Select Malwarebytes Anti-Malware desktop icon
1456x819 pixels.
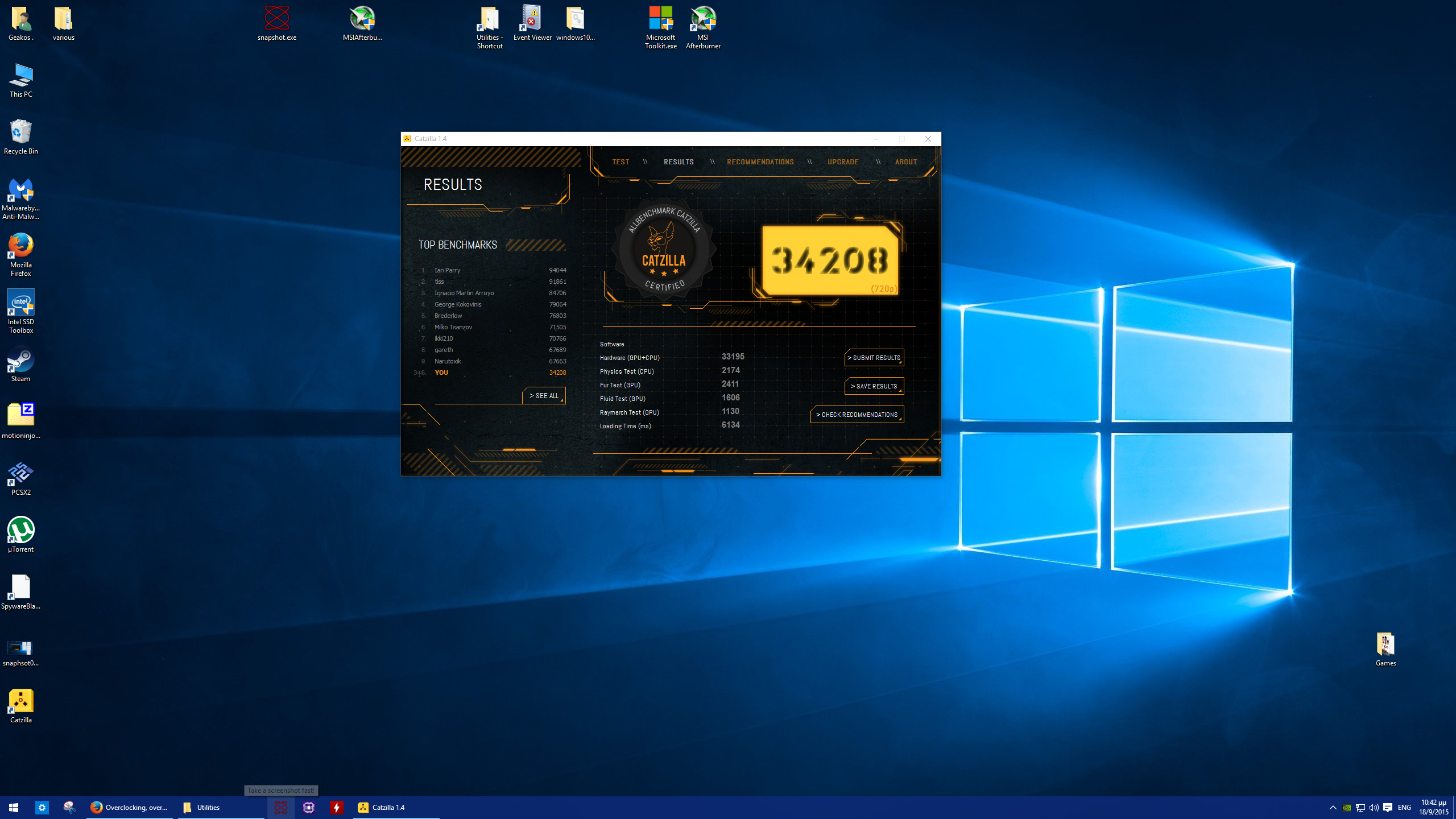[21, 198]
